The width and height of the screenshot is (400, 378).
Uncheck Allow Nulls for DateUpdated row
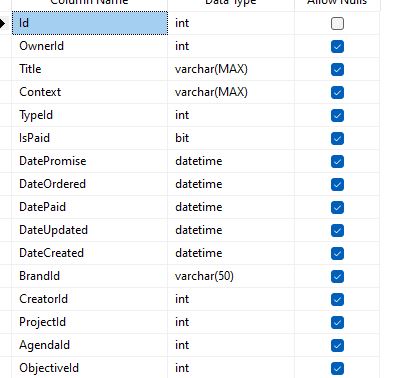pos(337,230)
